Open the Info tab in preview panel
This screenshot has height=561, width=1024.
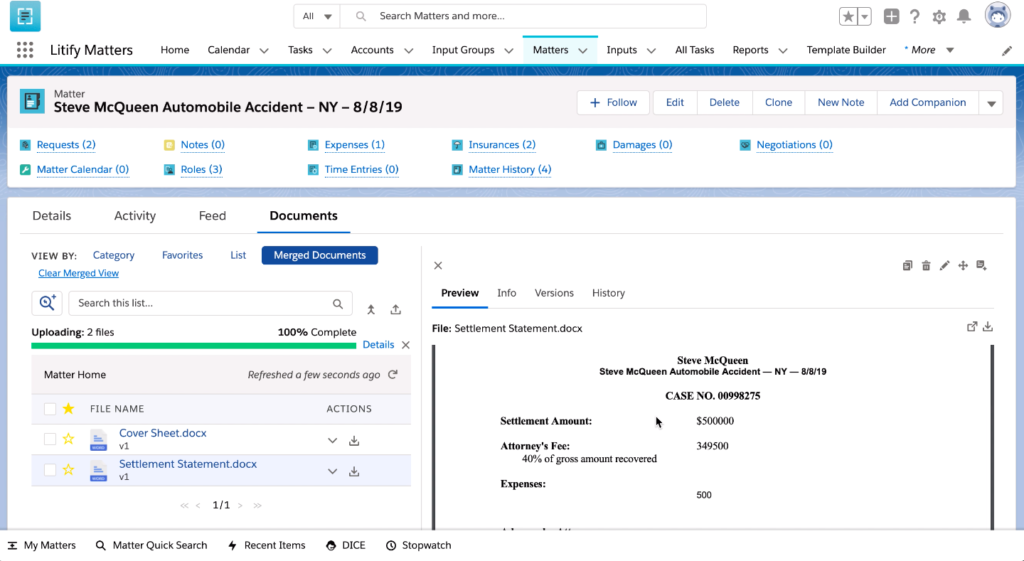[x=506, y=293]
